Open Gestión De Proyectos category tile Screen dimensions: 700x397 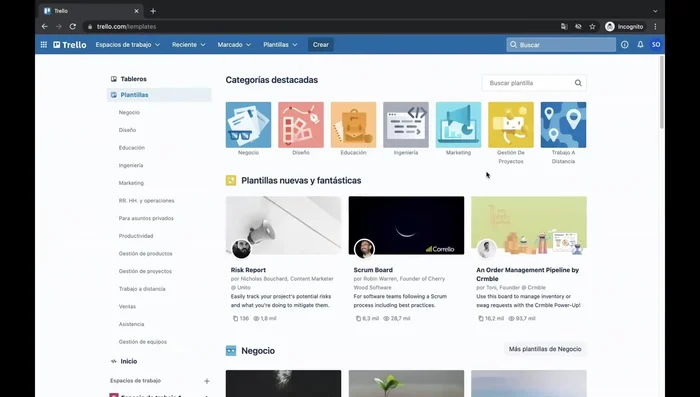(511, 125)
